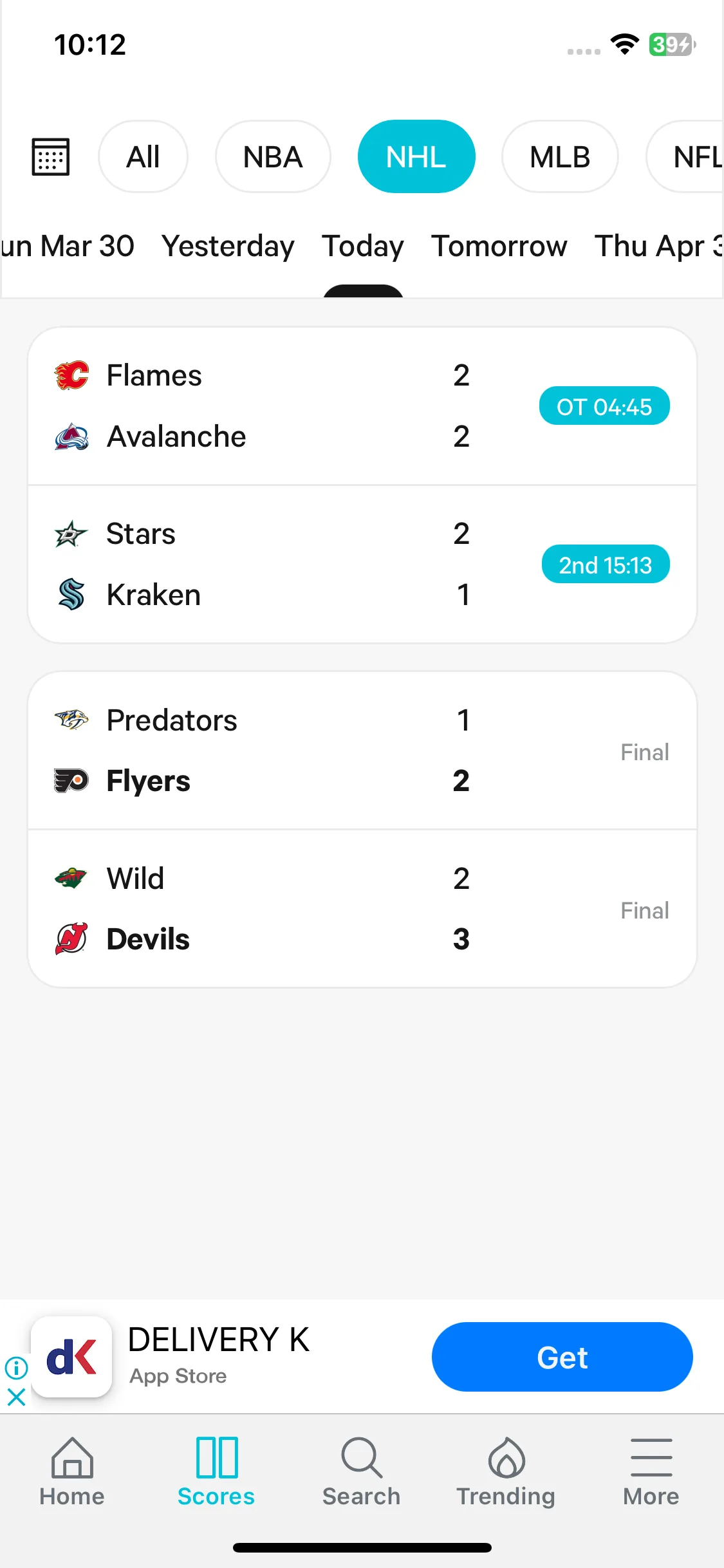Open the Wild vs Devils final game
Screen dimensions: 724x1568
point(362,908)
